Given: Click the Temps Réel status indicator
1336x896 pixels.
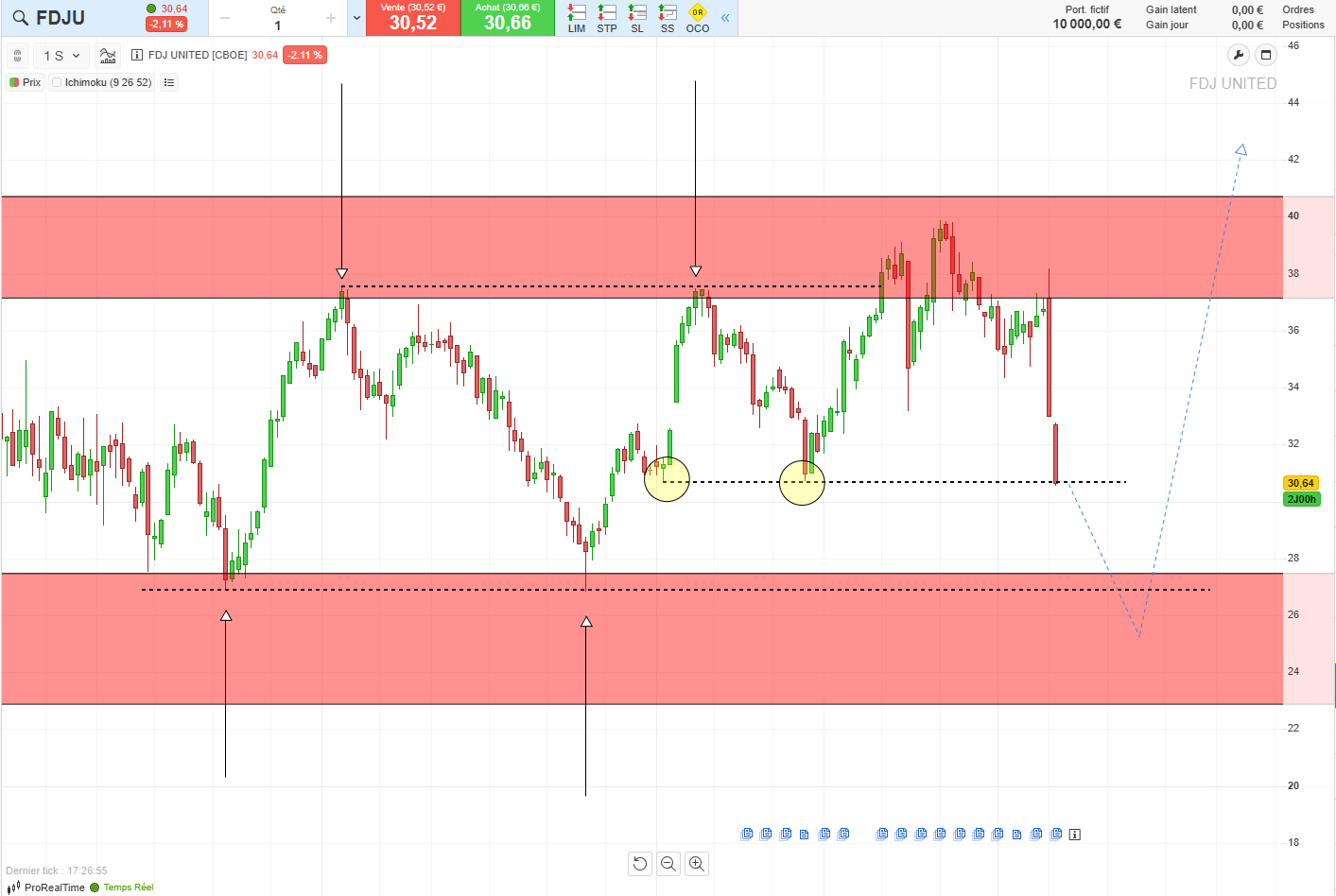Looking at the screenshot, I should tap(122, 887).
